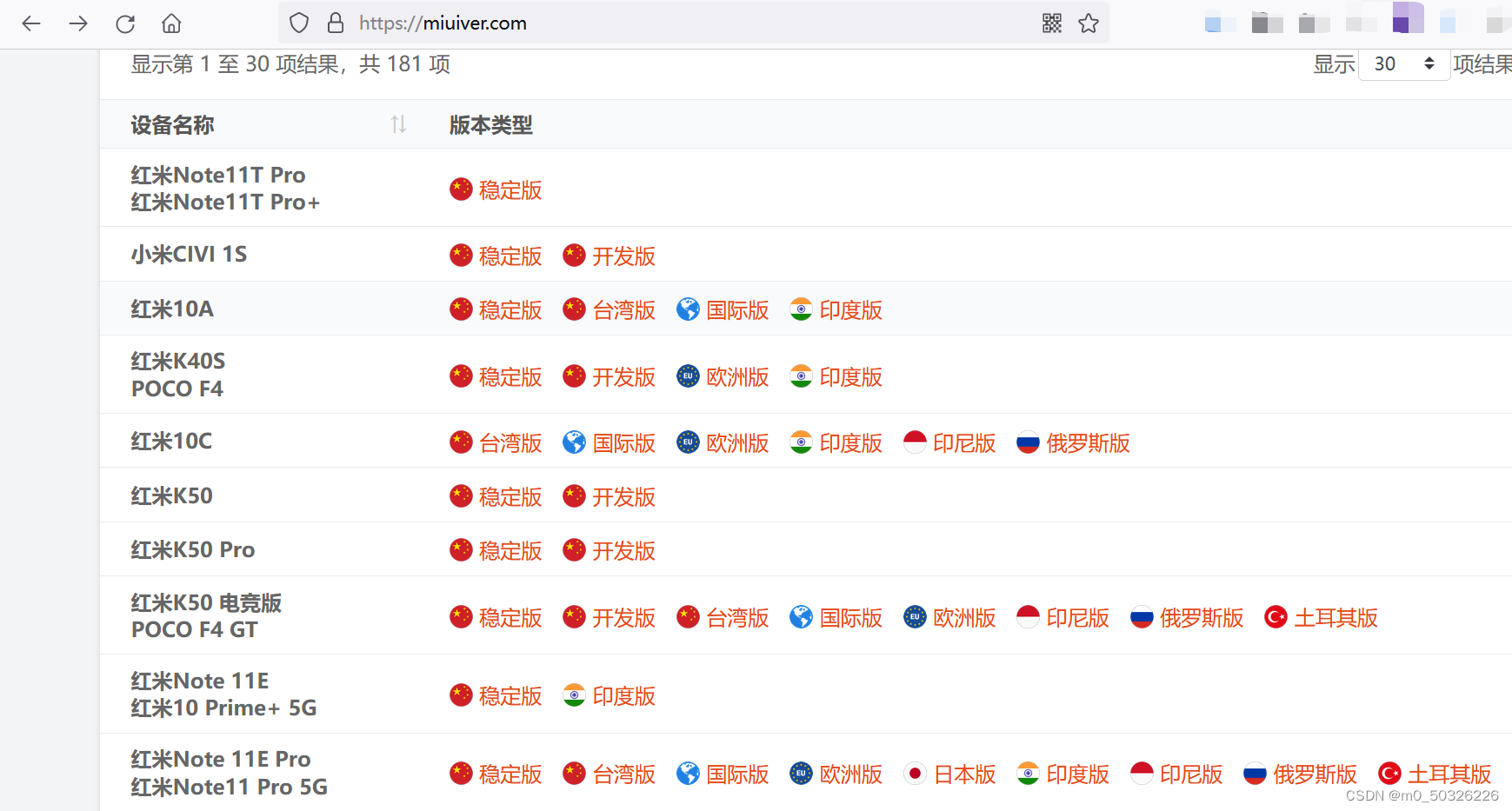Open 开发版 link for 小米CIVI 1S
This screenshot has height=811, width=1512.
pos(624,256)
